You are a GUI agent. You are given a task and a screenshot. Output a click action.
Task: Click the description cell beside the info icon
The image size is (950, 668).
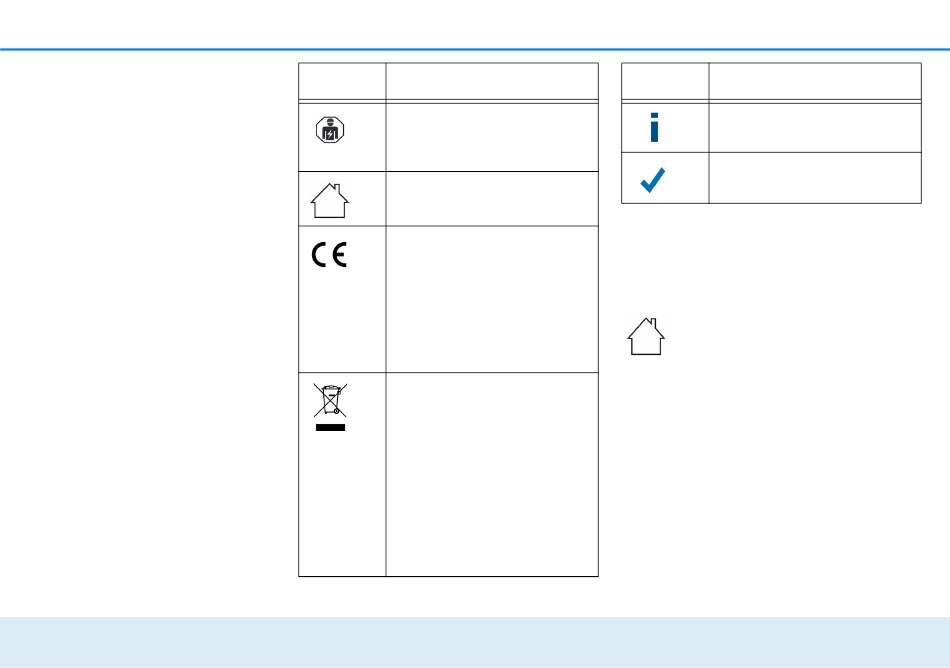point(815,127)
